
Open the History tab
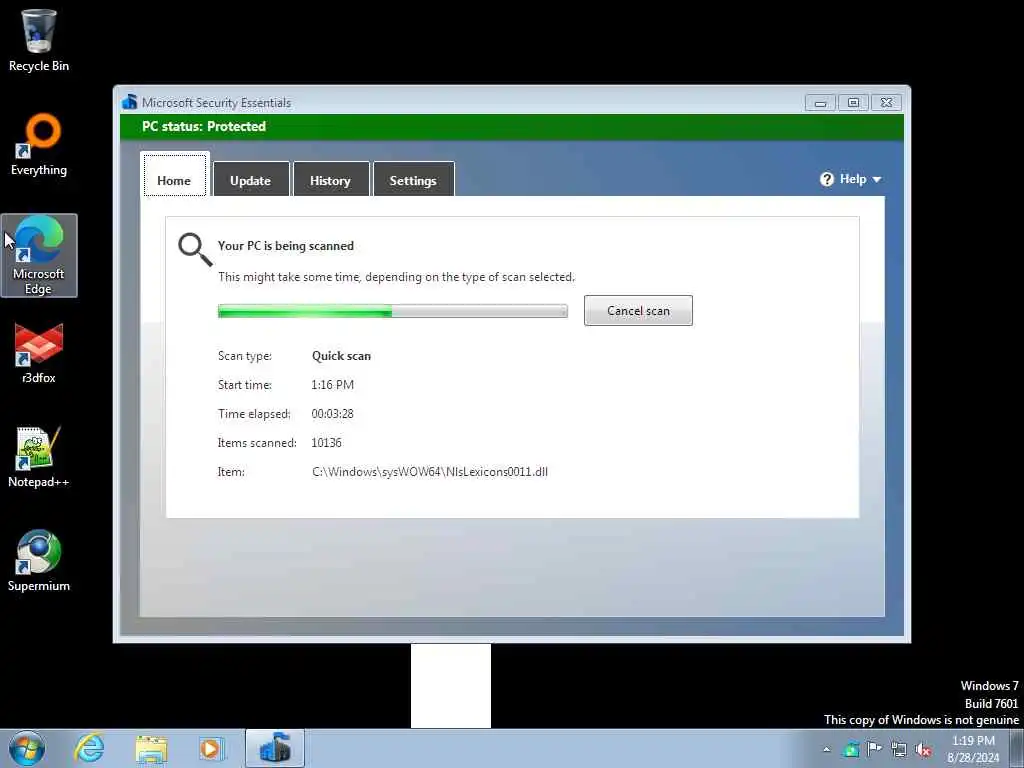(330, 179)
